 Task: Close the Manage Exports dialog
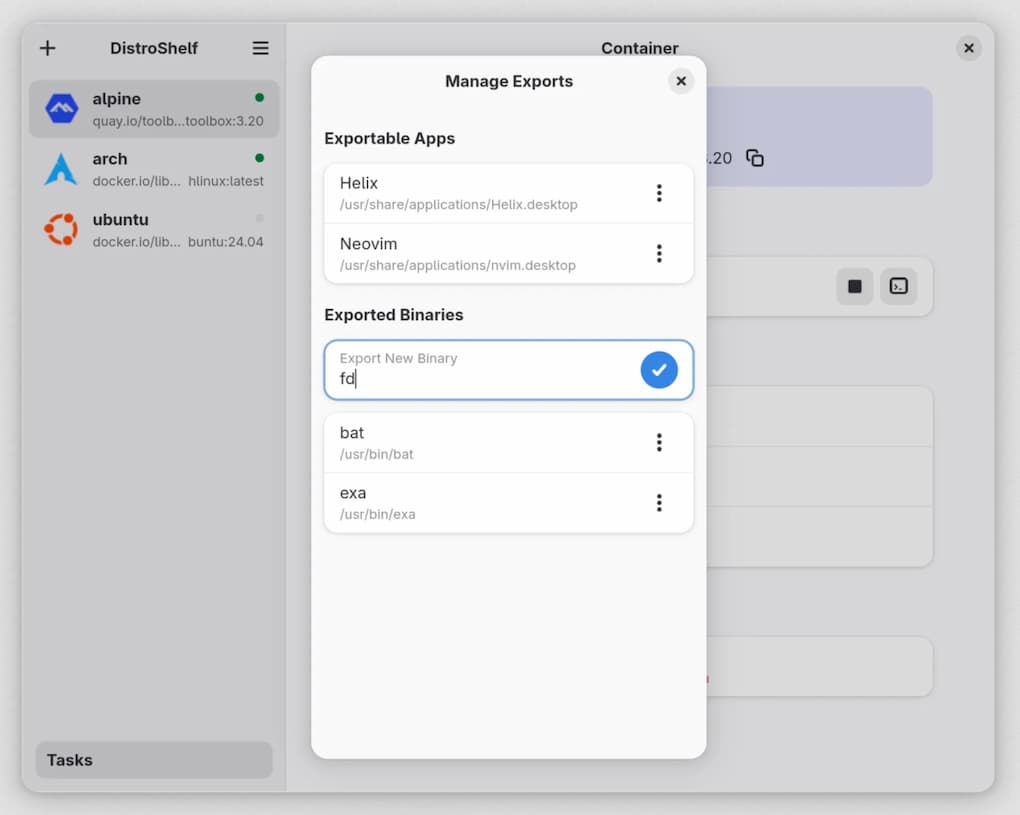click(x=681, y=81)
